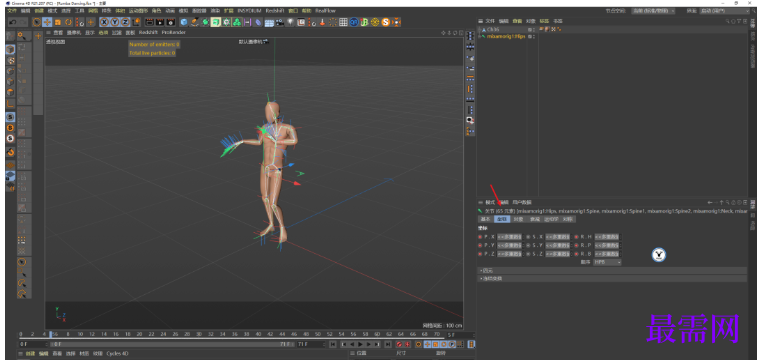Select Polygons mode in left palette
The height and width of the screenshot is (360, 758).
pos(10,92)
